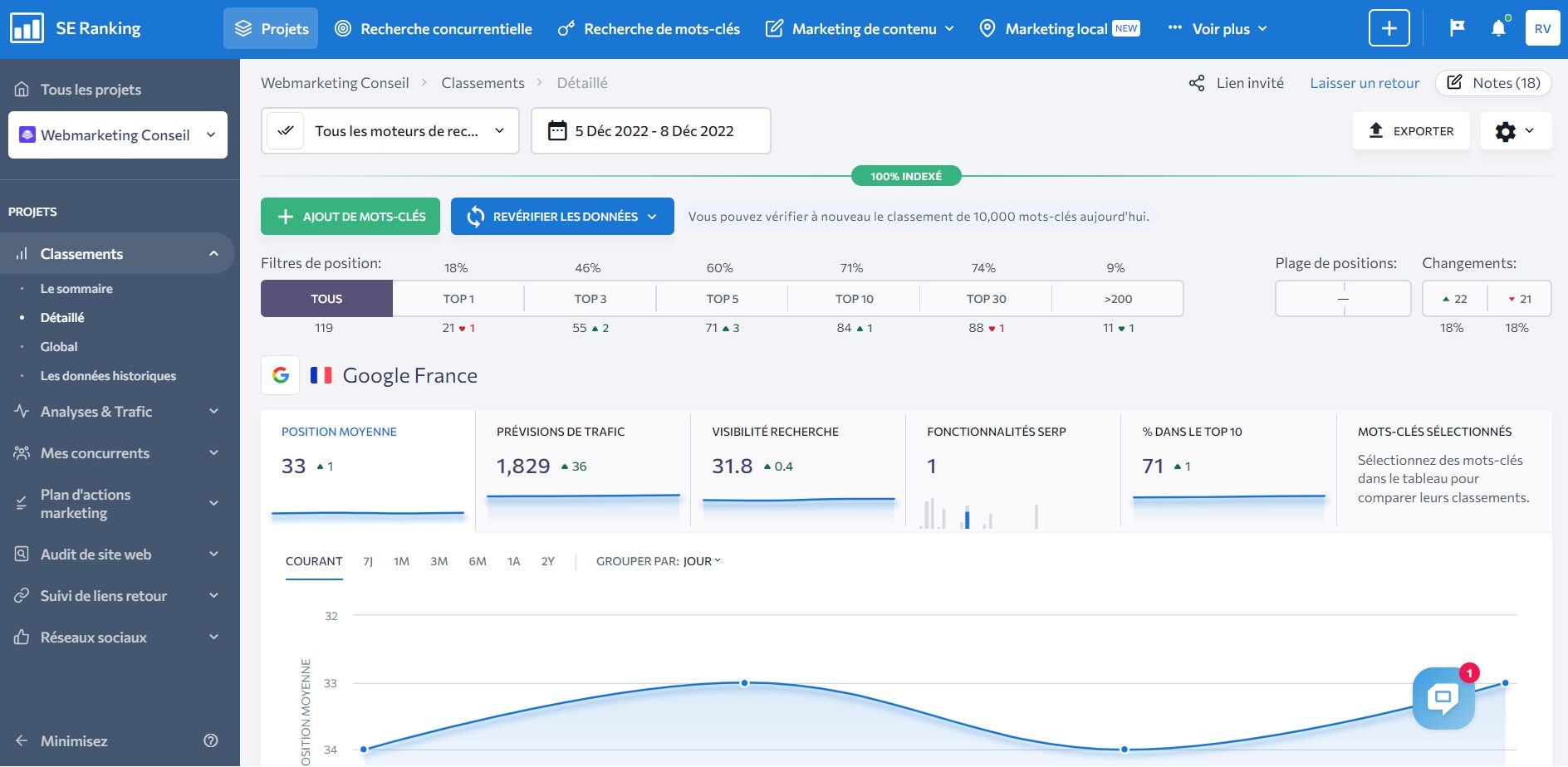Image resolution: width=1568 pixels, height=767 pixels.
Task: Click the Suivi de liens retour link icon
Action: [x=22, y=595]
